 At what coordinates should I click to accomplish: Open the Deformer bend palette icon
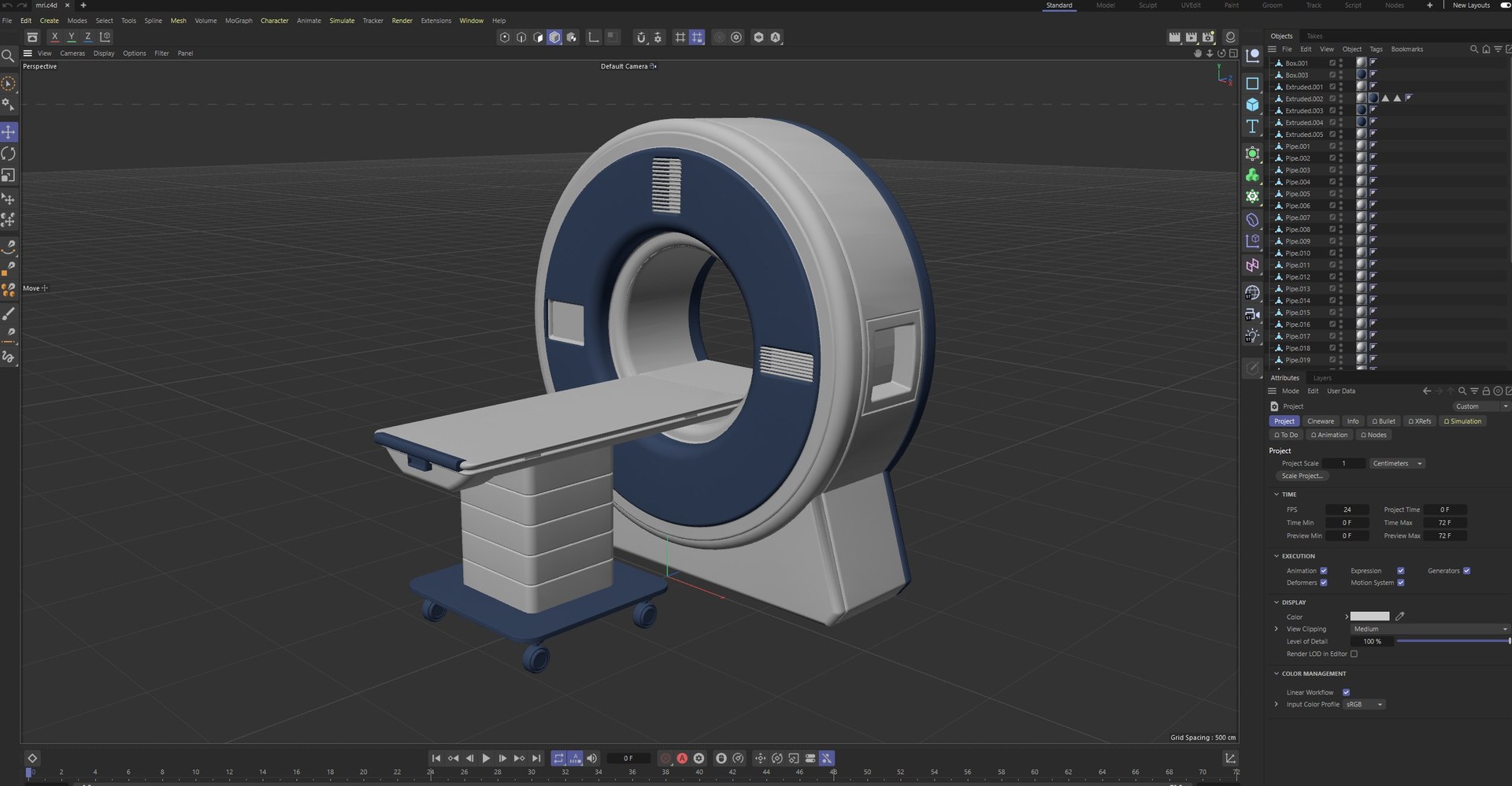click(1252, 220)
